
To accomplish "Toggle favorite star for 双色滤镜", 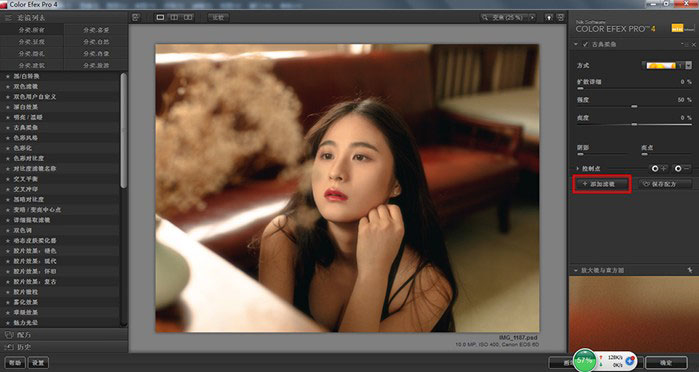I will 8,87.
